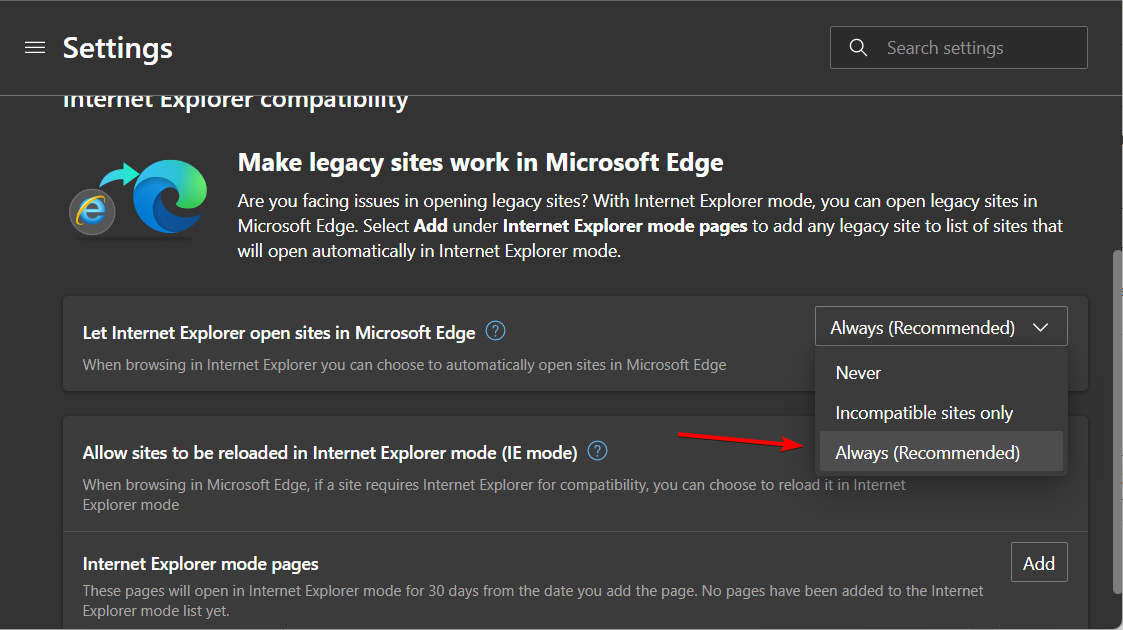Click help icon beside Allow sites to be reloaded
The width and height of the screenshot is (1123, 630).
click(597, 451)
